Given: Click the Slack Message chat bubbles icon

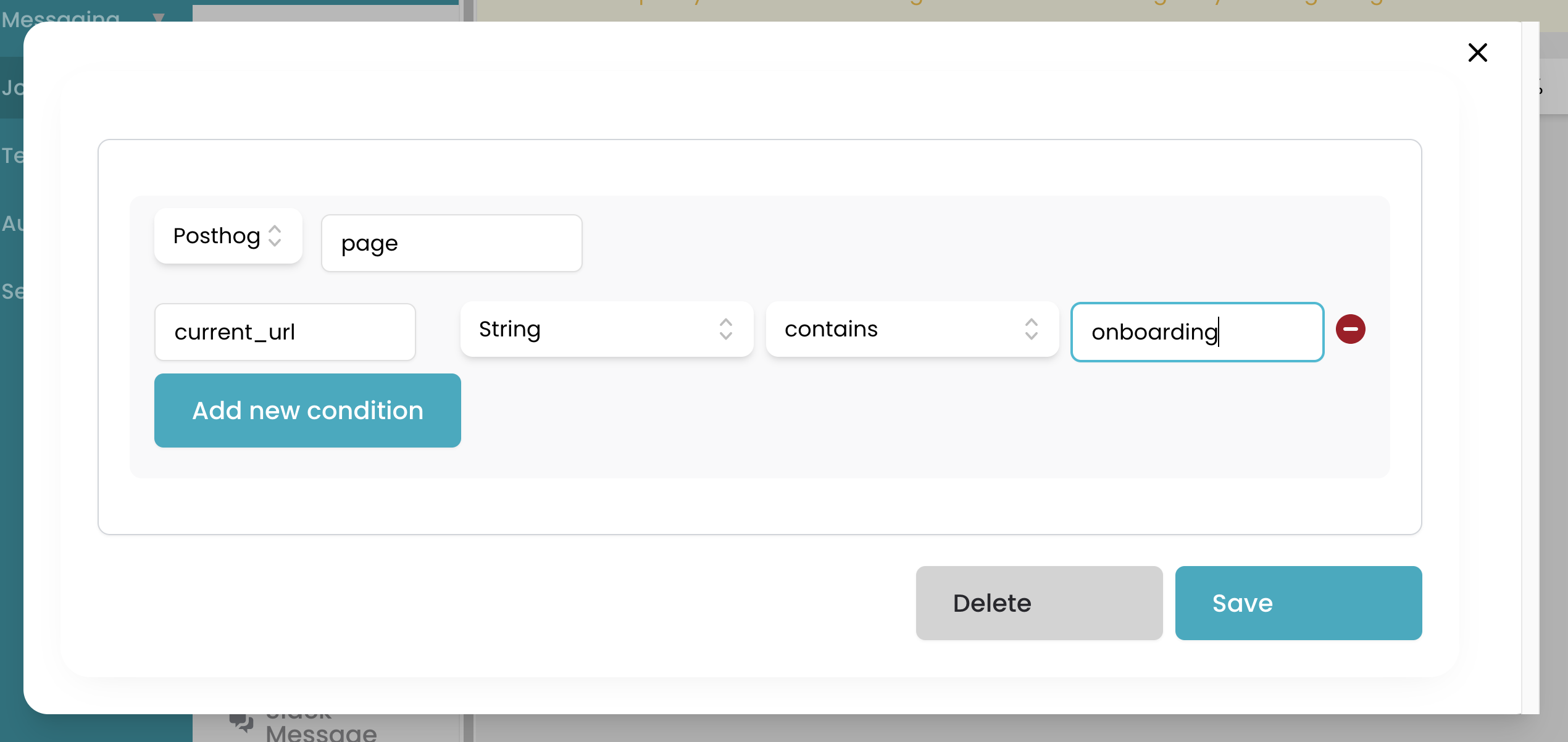Looking at the screenshot, I should coord(241,722).
